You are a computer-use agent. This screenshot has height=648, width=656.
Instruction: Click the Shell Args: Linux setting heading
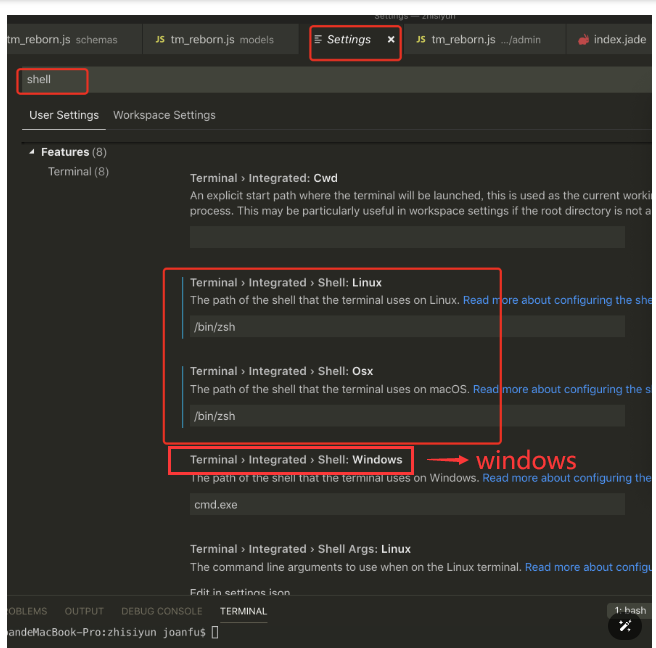[300, 549]
